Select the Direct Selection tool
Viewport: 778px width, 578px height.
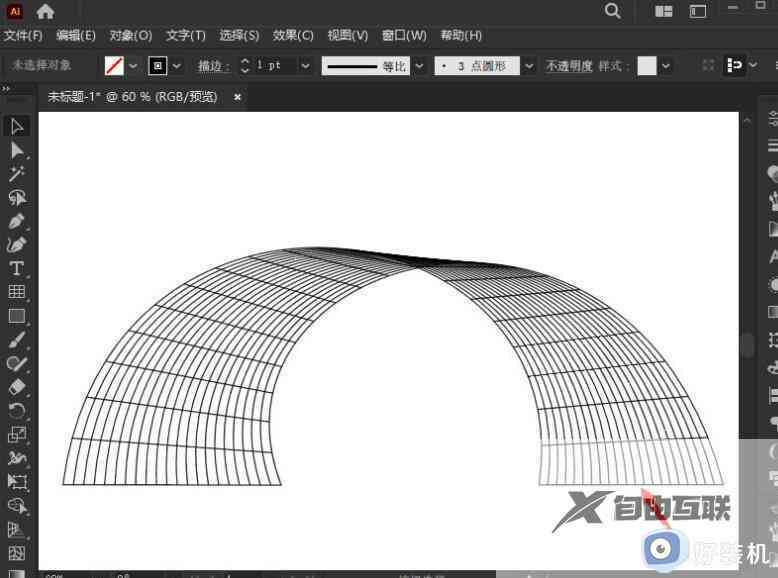(x=17, y=150)
